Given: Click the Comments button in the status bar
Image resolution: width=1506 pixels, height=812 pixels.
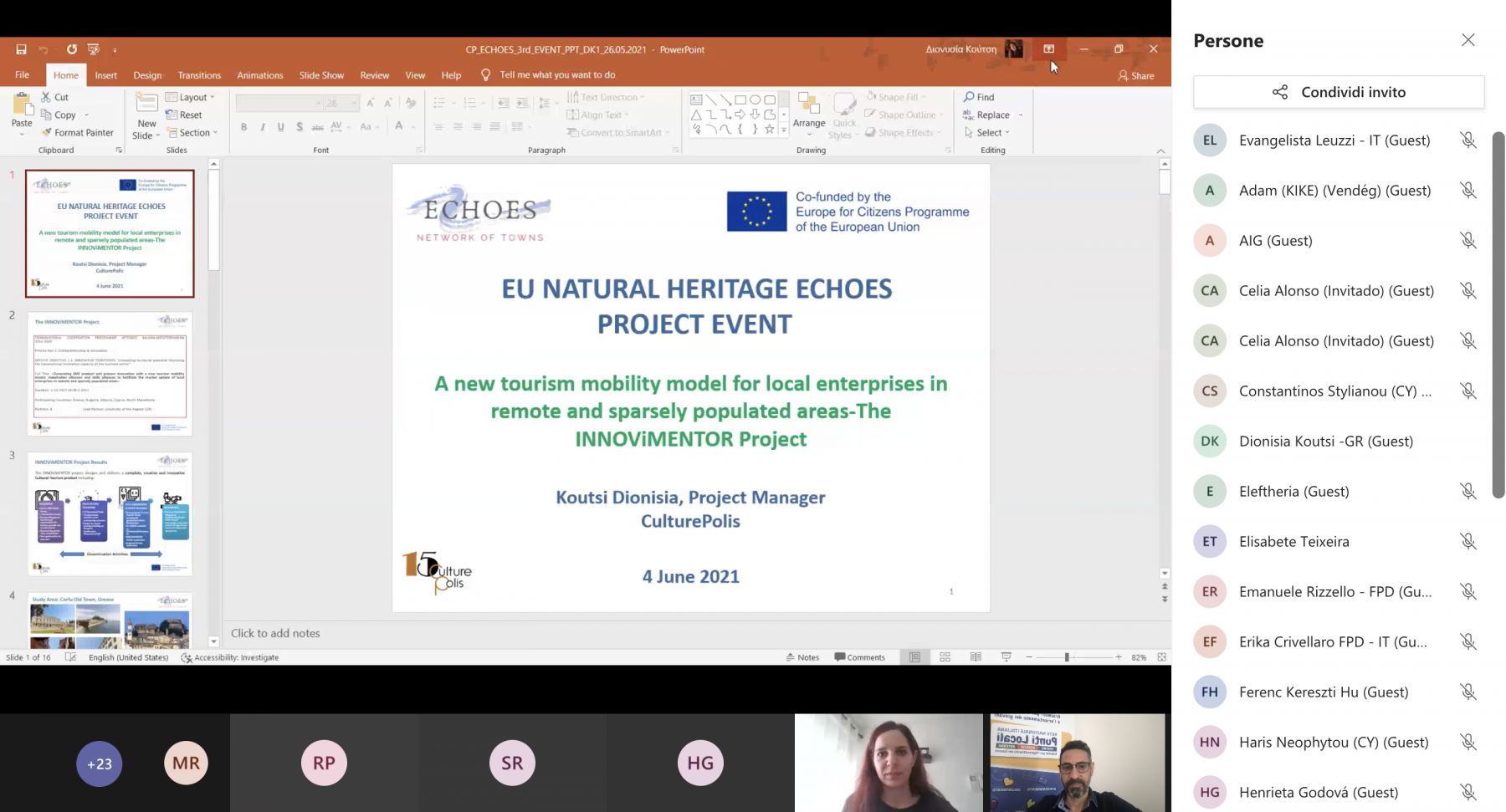Looking at the screenshot, I should point(860,657).
